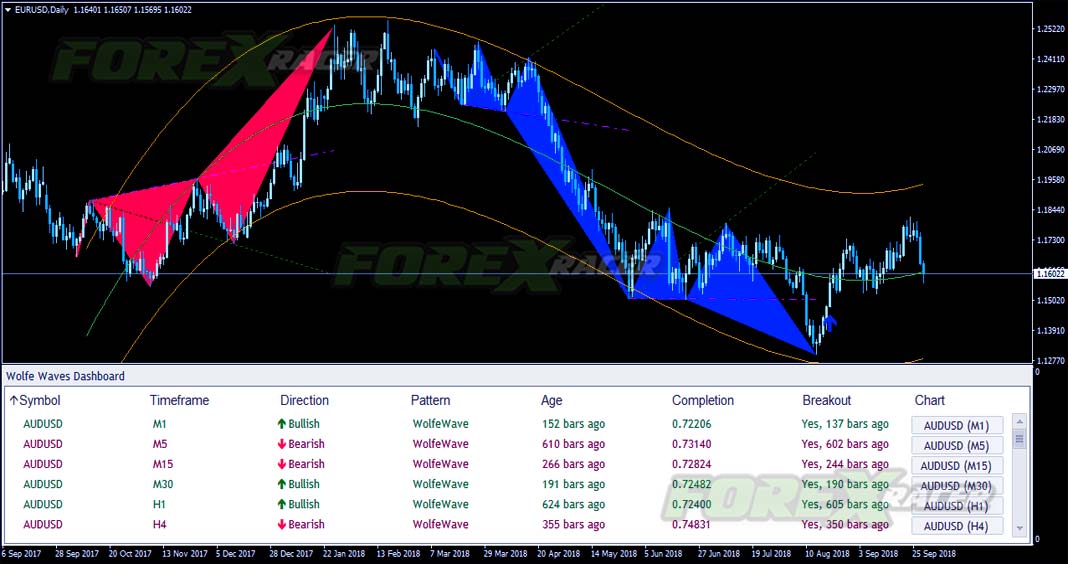Click completion value 0.72482
This screenshot has width=1068, height=564.
(691, 484)
